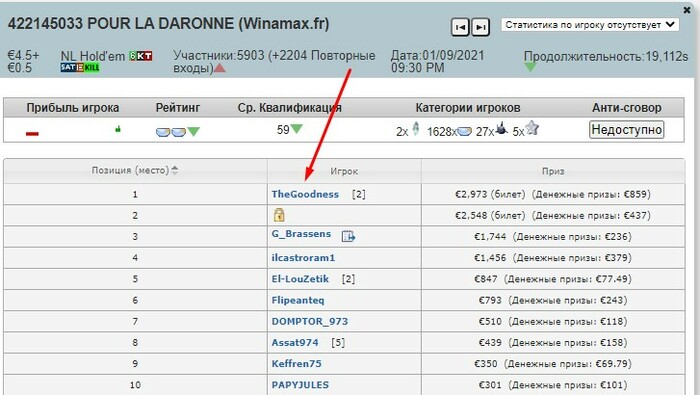Click the NL Hold'em game type text

click(x=93, y=56)
